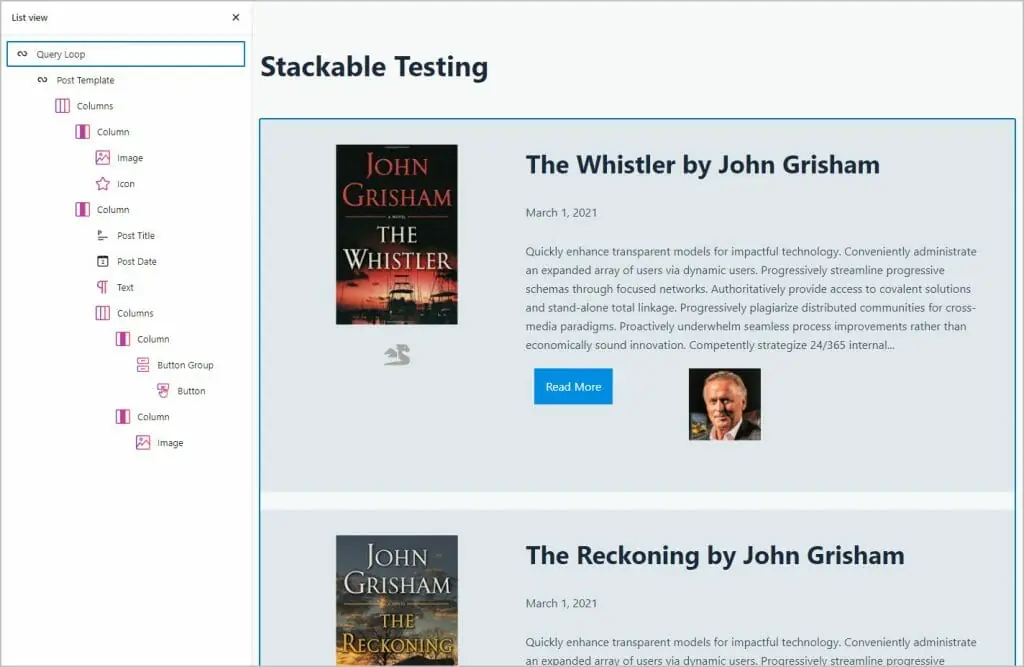Select The Whistler book cover image
The width and height of the screenshot is (1024, 667).
click(396, 235)
